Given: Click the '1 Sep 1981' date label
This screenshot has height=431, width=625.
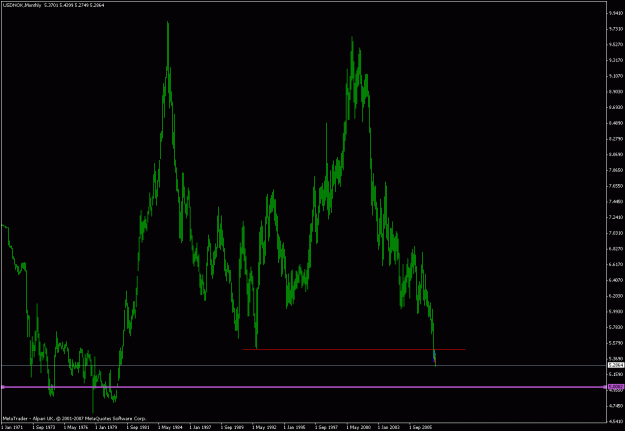Looking at the screenshot, I should coord(138,427).
